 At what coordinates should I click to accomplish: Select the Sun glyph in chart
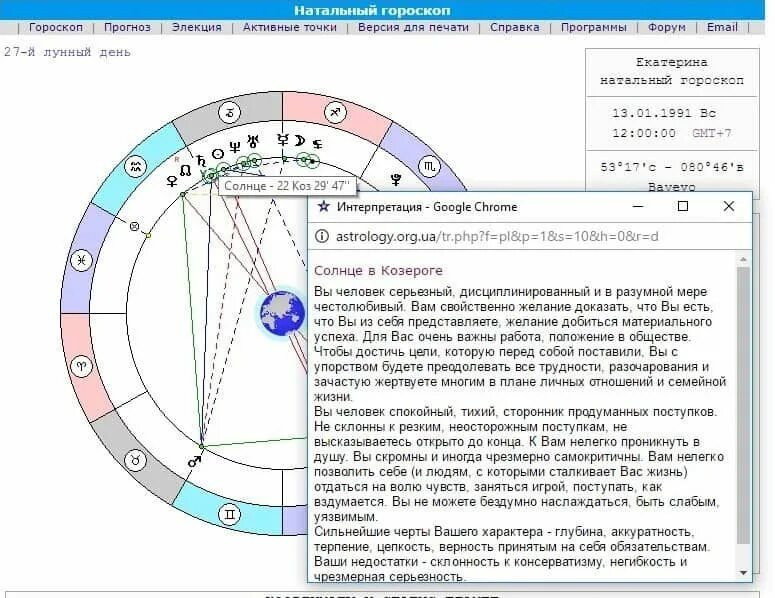217,154
